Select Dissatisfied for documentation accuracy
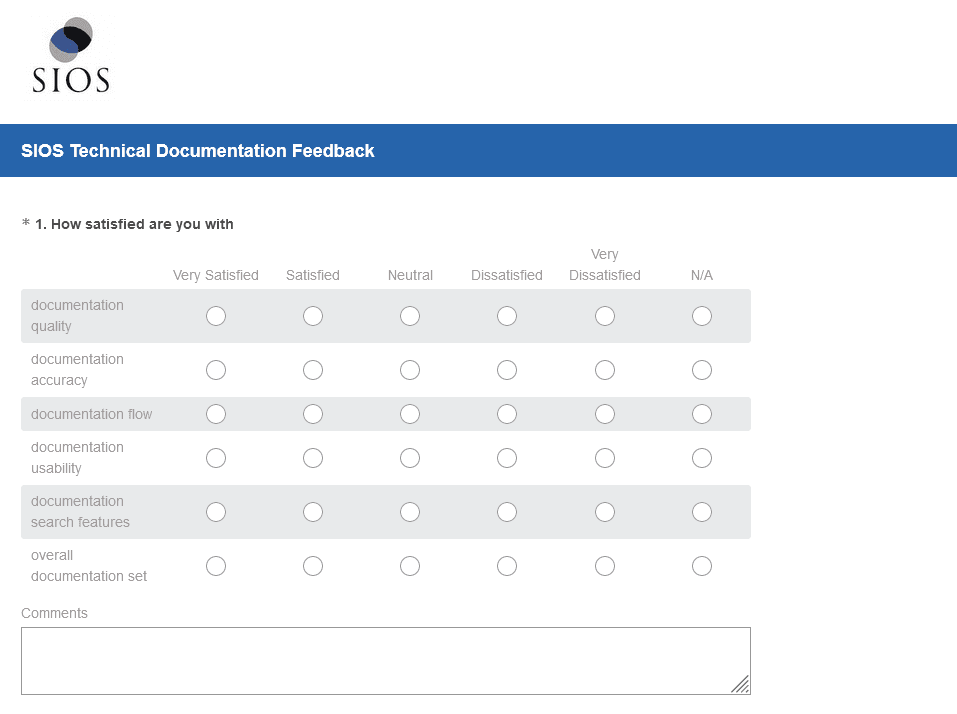 (x=507, y=370)
